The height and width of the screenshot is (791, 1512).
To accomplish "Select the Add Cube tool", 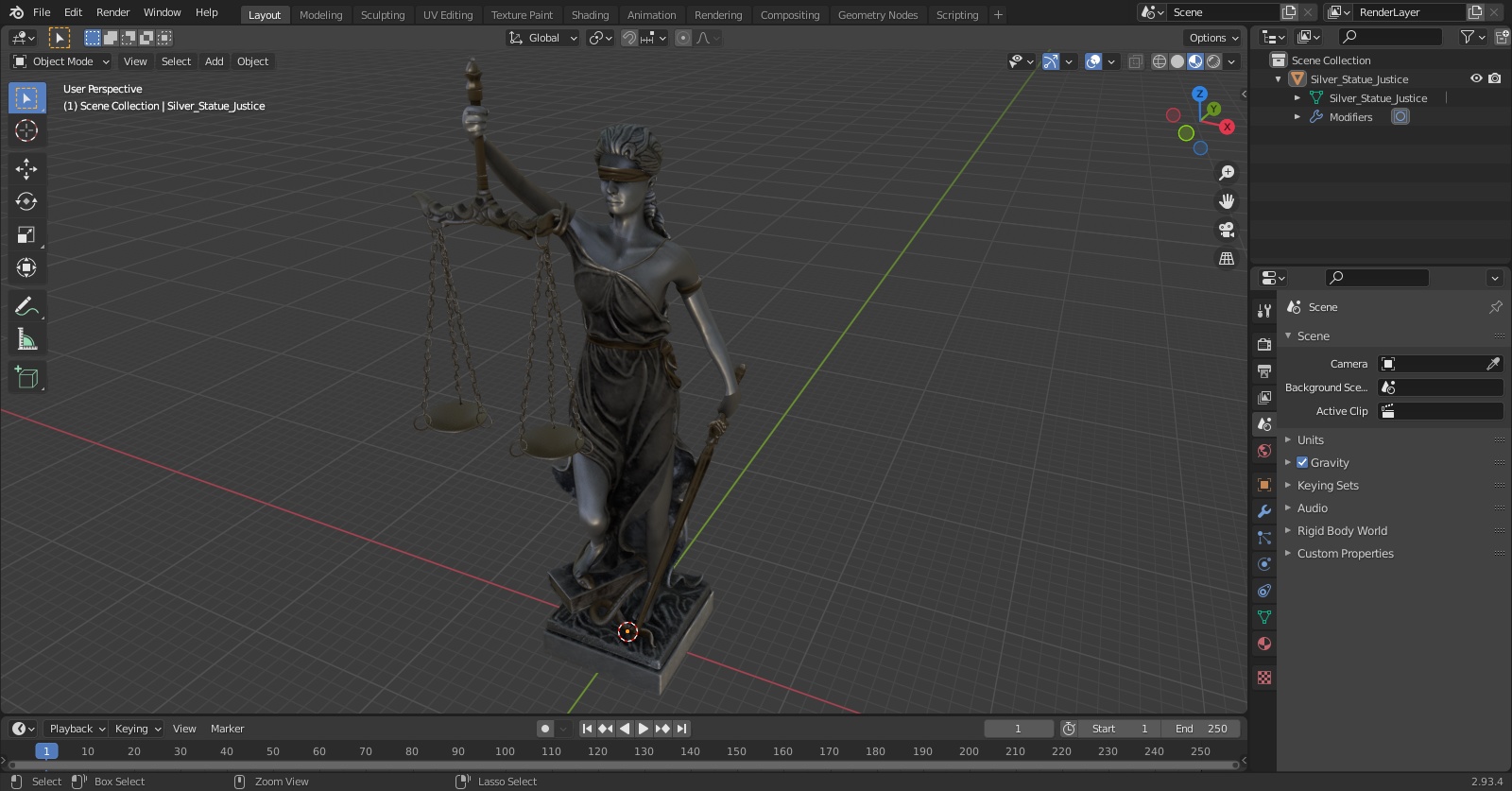I will coord(26,377).
